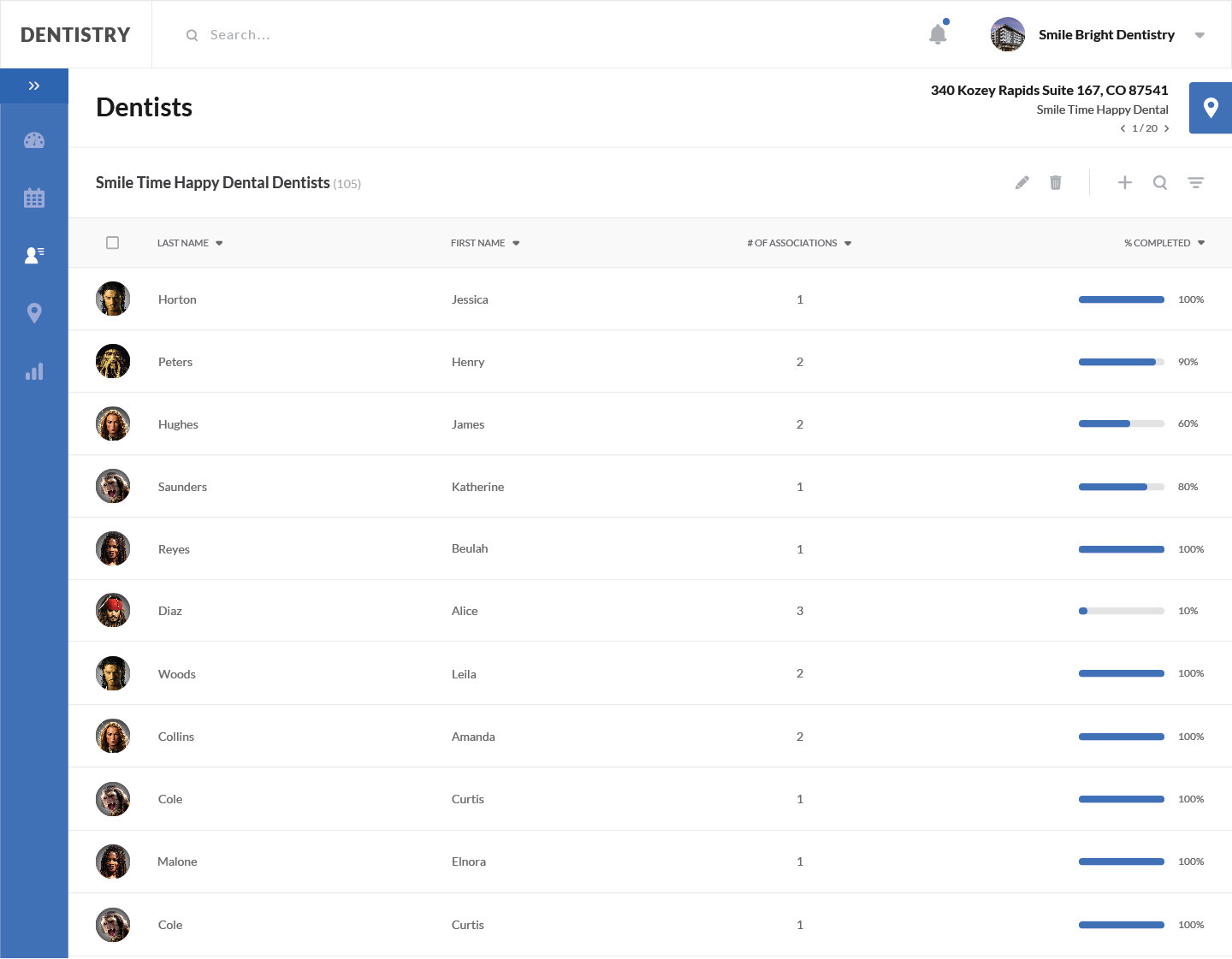Go to next location with right chevron
Viewport: 1232px width, 959px height.
tap(1166, 128)
